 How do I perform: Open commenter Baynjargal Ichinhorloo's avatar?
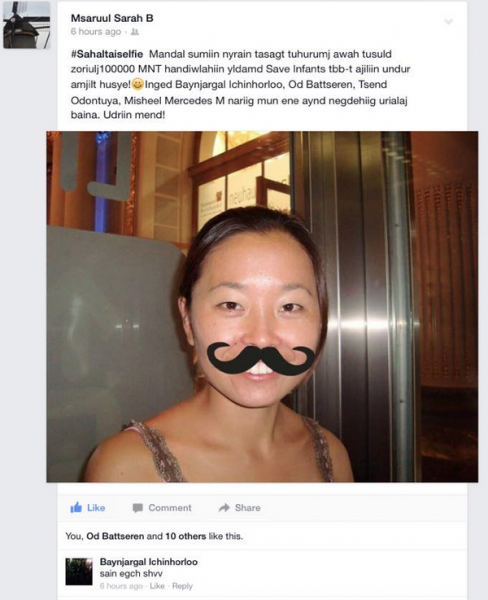[x=79, y=572]
